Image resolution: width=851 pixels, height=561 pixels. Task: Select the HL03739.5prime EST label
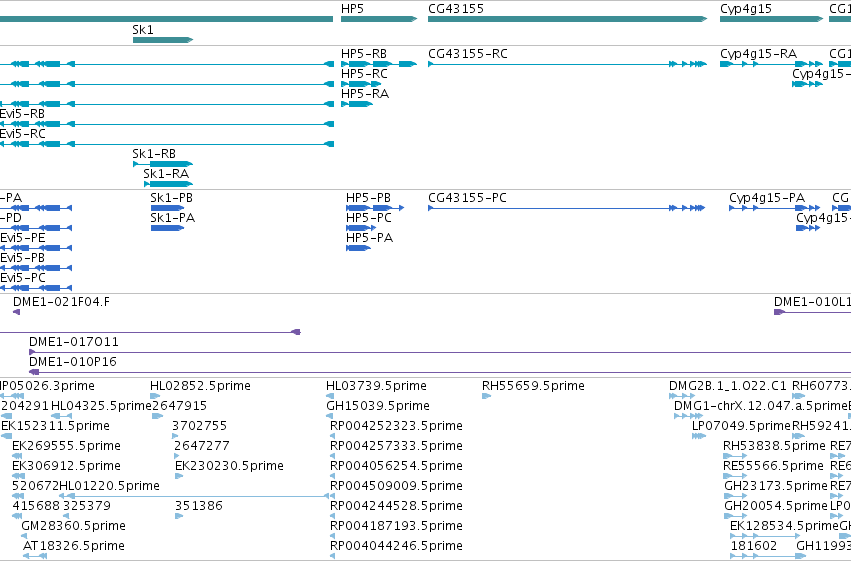coord(376,386)
